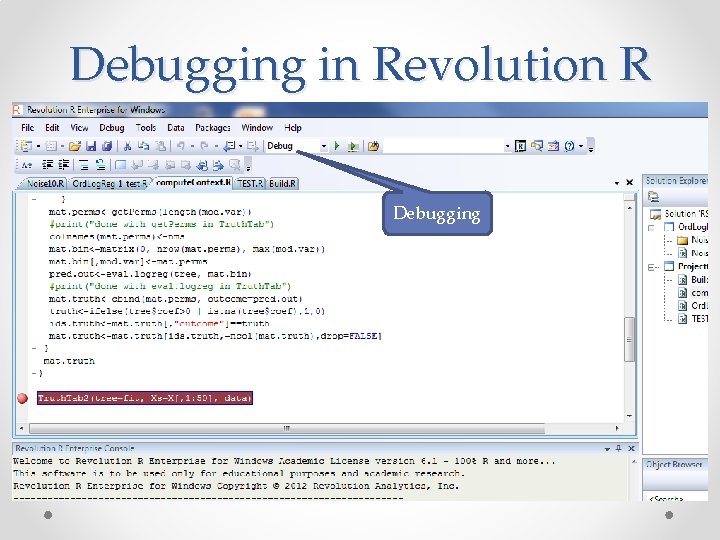The height and width of the screenshot is (540, 720).
Task: Open the active files list dropdown arrow
Action: click(x=616, y=183)
